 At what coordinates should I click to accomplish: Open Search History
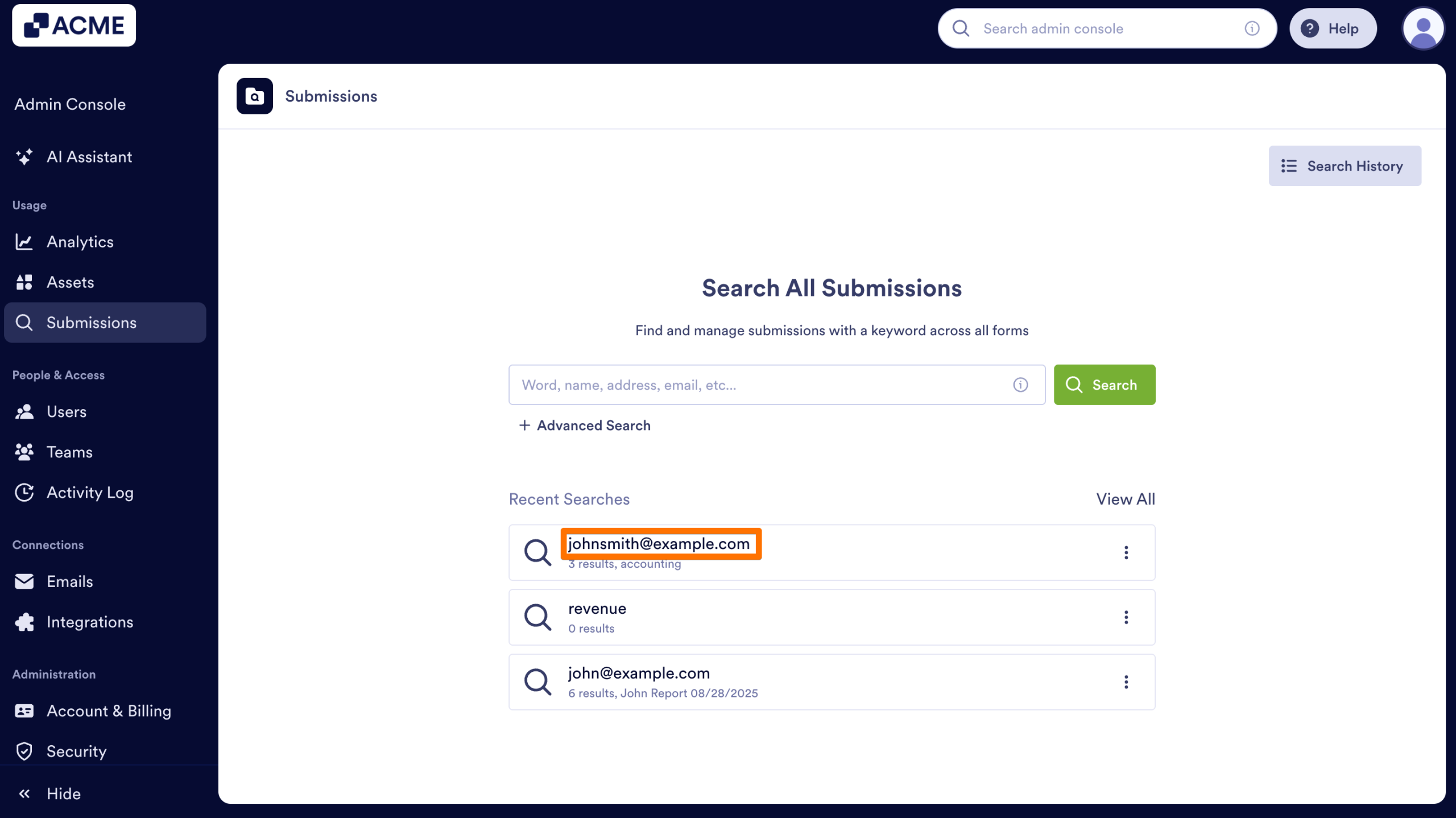point(1345,166)
